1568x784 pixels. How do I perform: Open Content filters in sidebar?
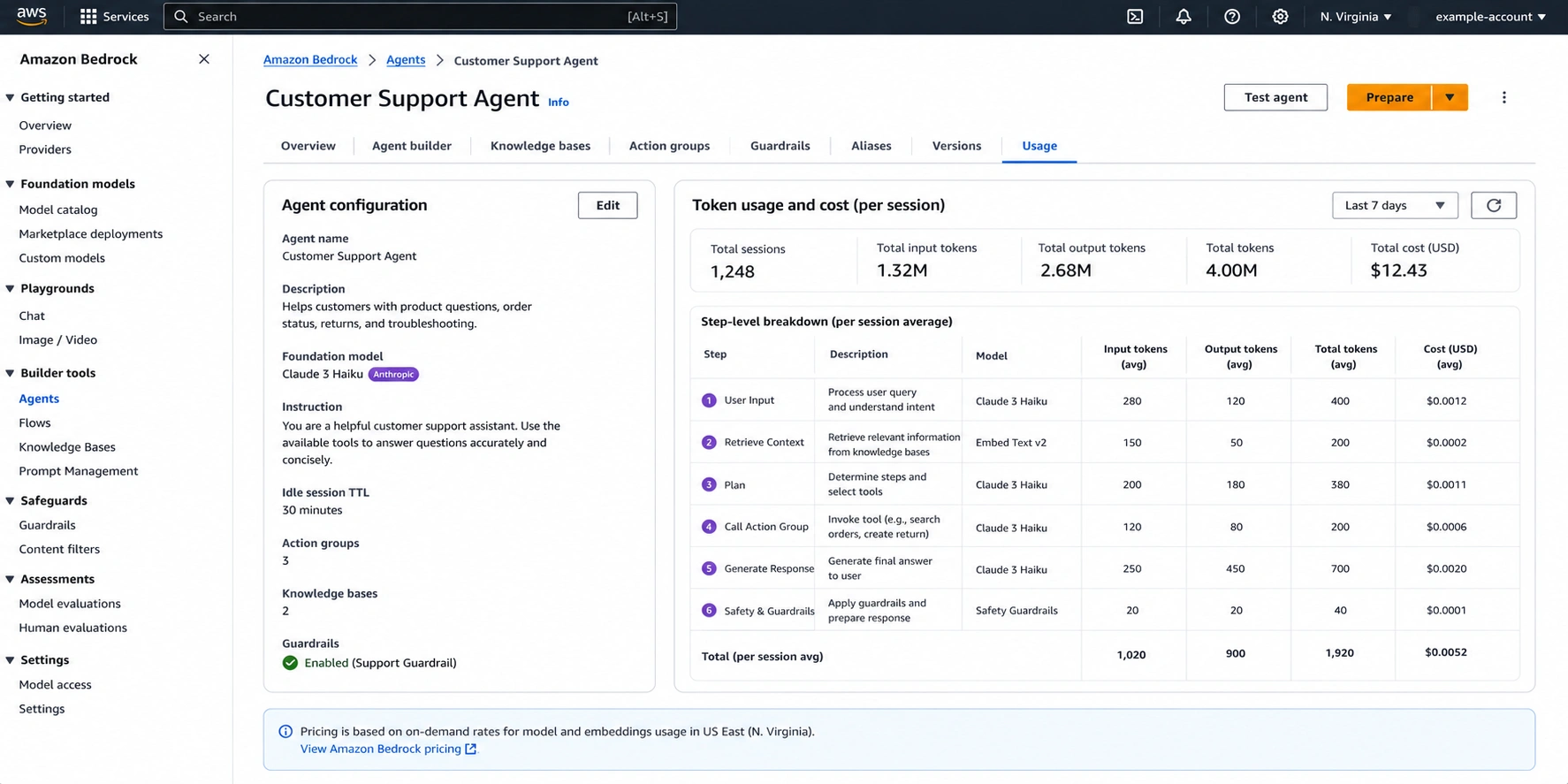(x=59, y=549)
